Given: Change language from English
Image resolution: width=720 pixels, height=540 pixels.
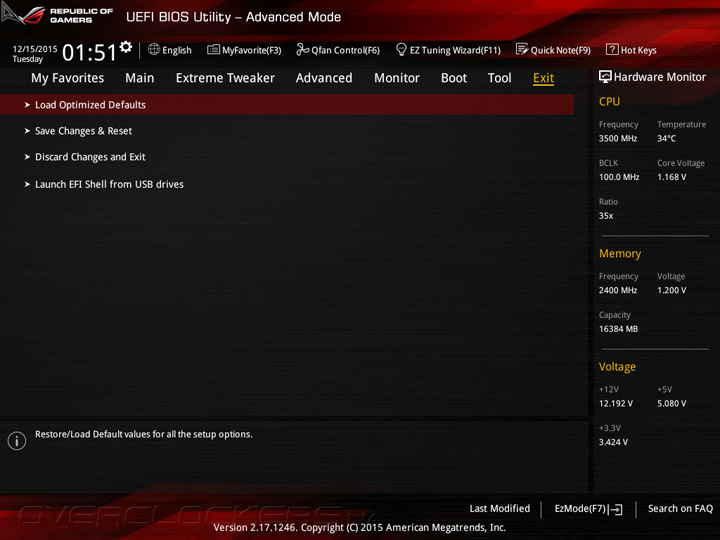Looking at the screenshot, I should (x=177, y=51).
